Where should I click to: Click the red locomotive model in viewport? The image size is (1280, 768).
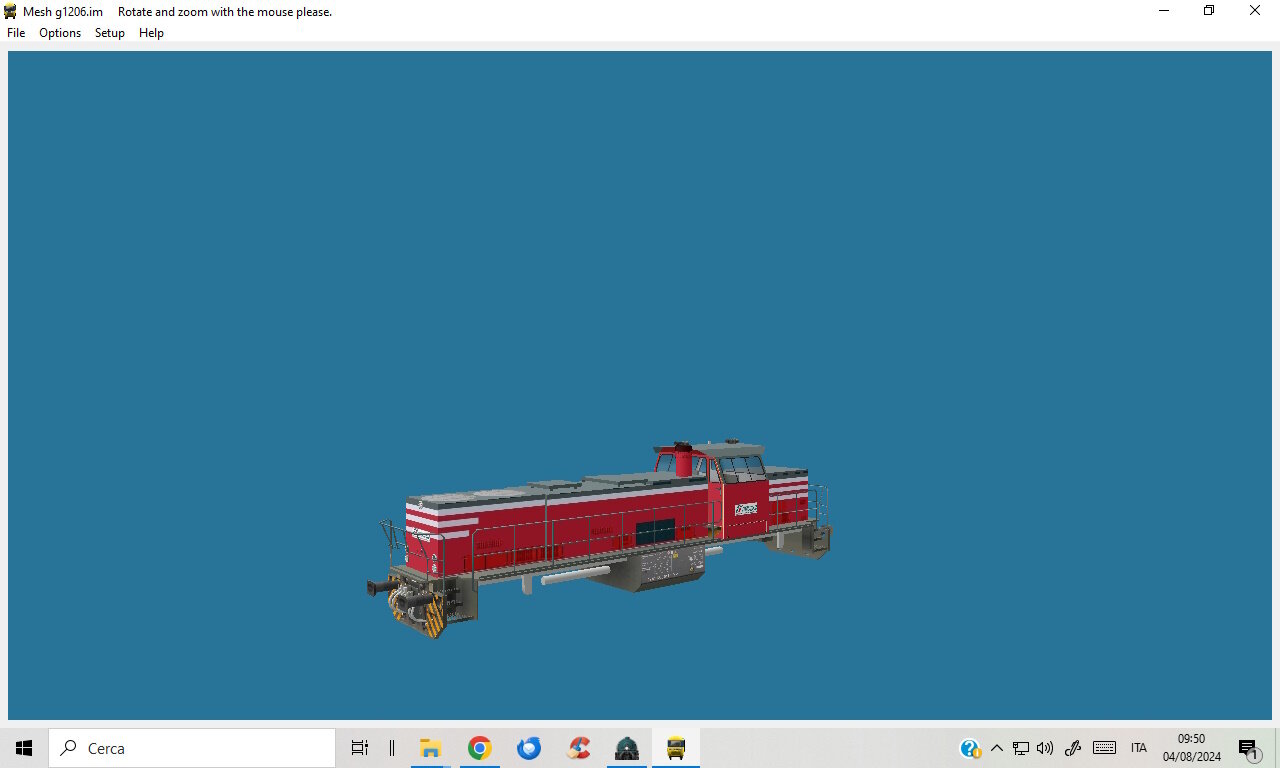pyautogui.click(x=600, y=540)
